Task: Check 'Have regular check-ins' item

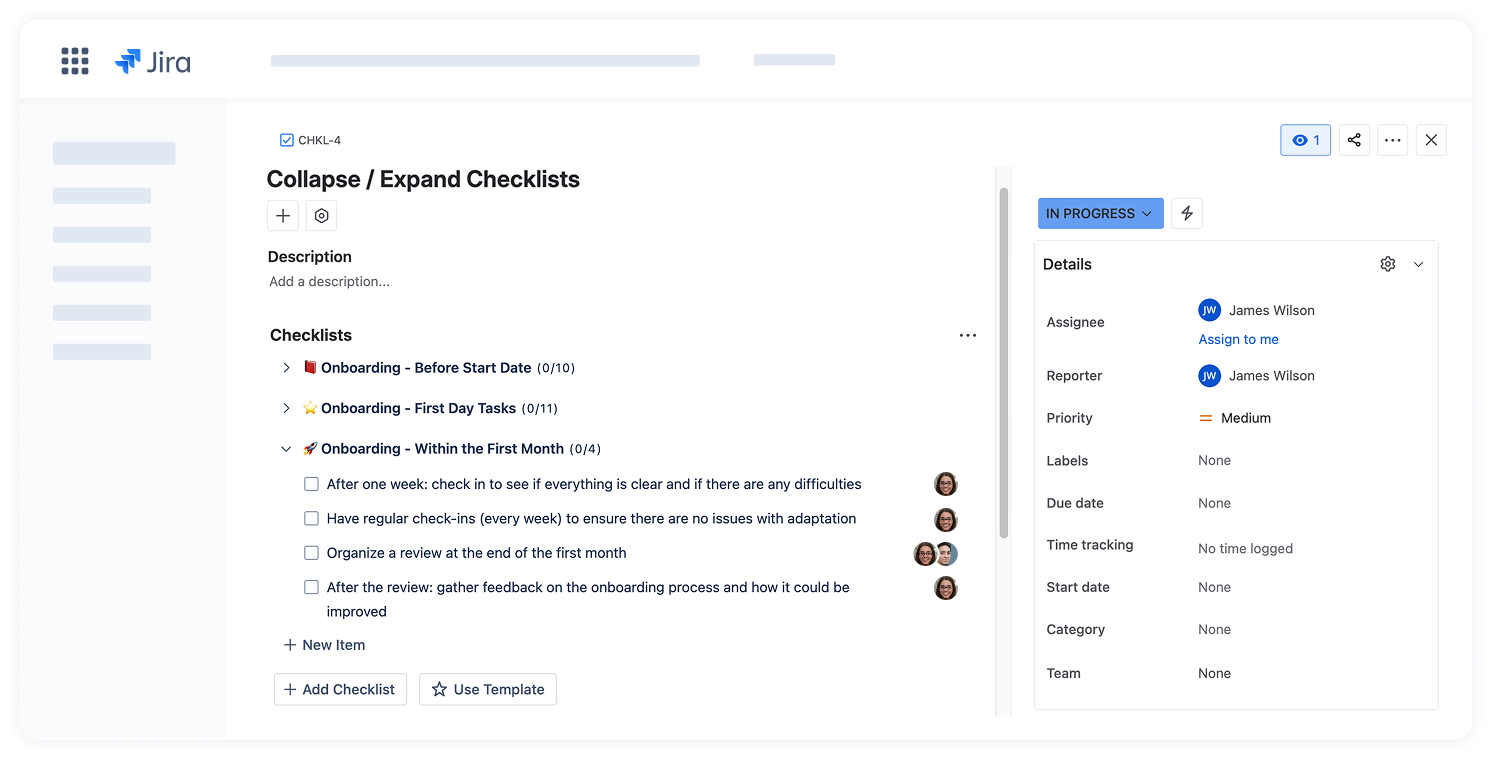Action: [x=311, y=519]
